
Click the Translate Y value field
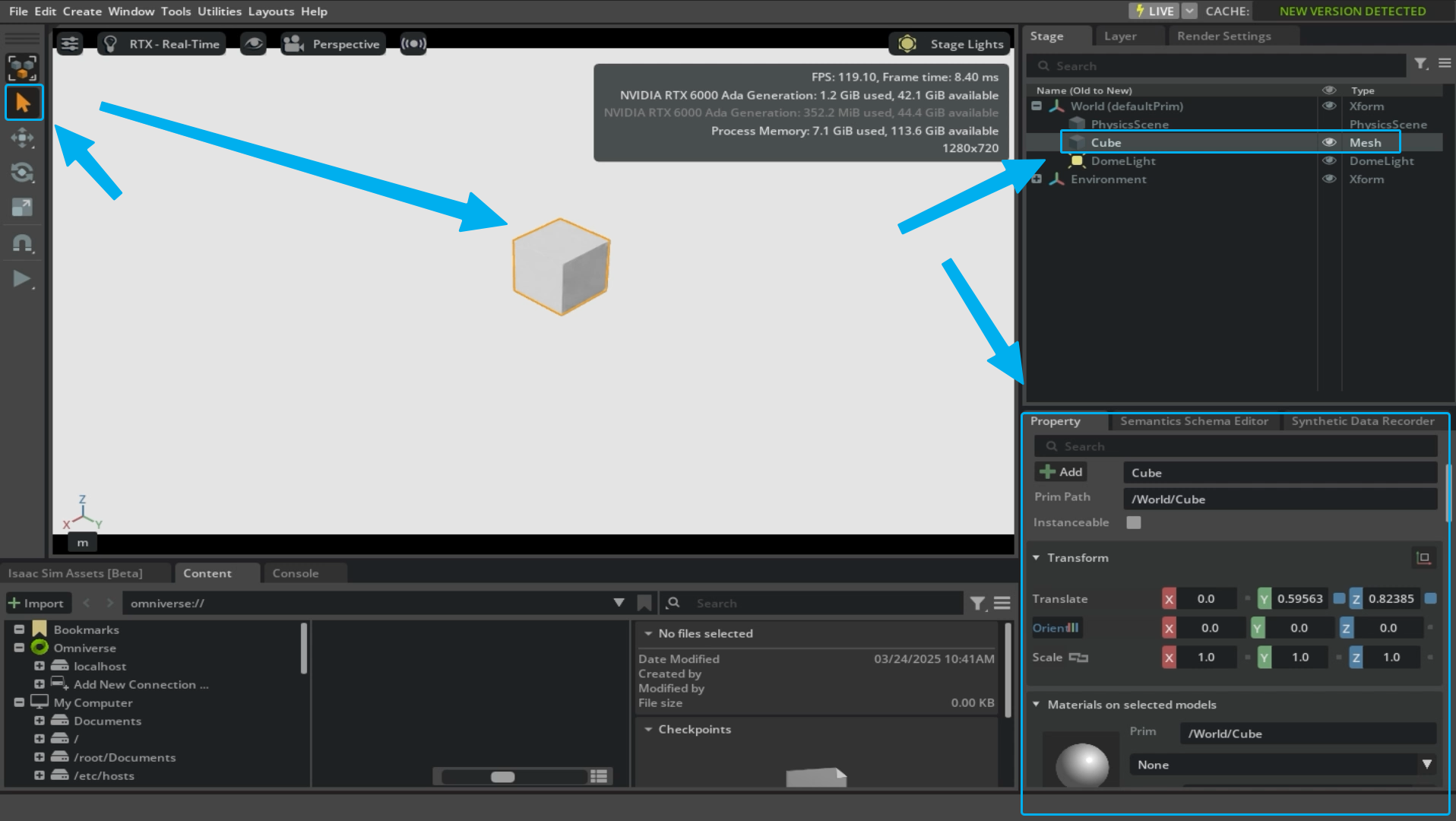tap(1300, 599)
